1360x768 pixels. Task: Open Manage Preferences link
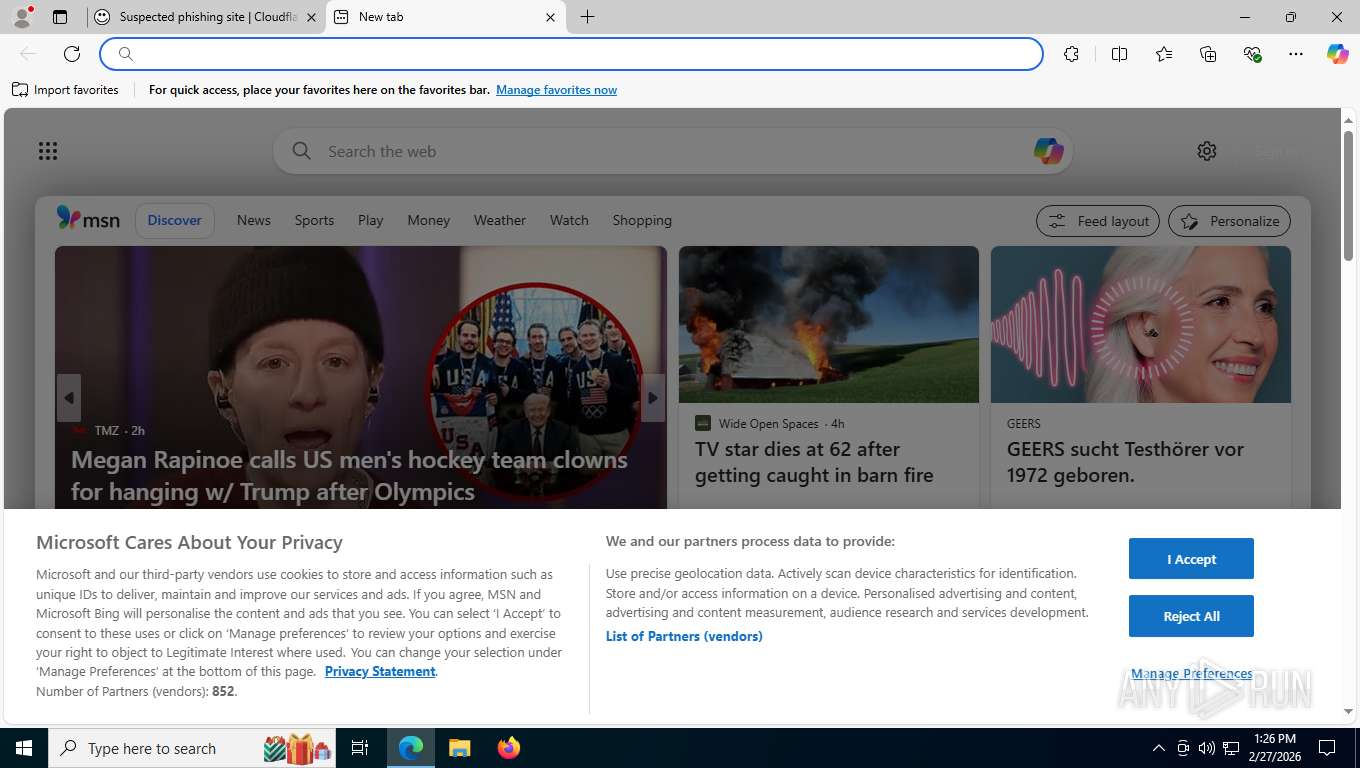point(1191,674)
